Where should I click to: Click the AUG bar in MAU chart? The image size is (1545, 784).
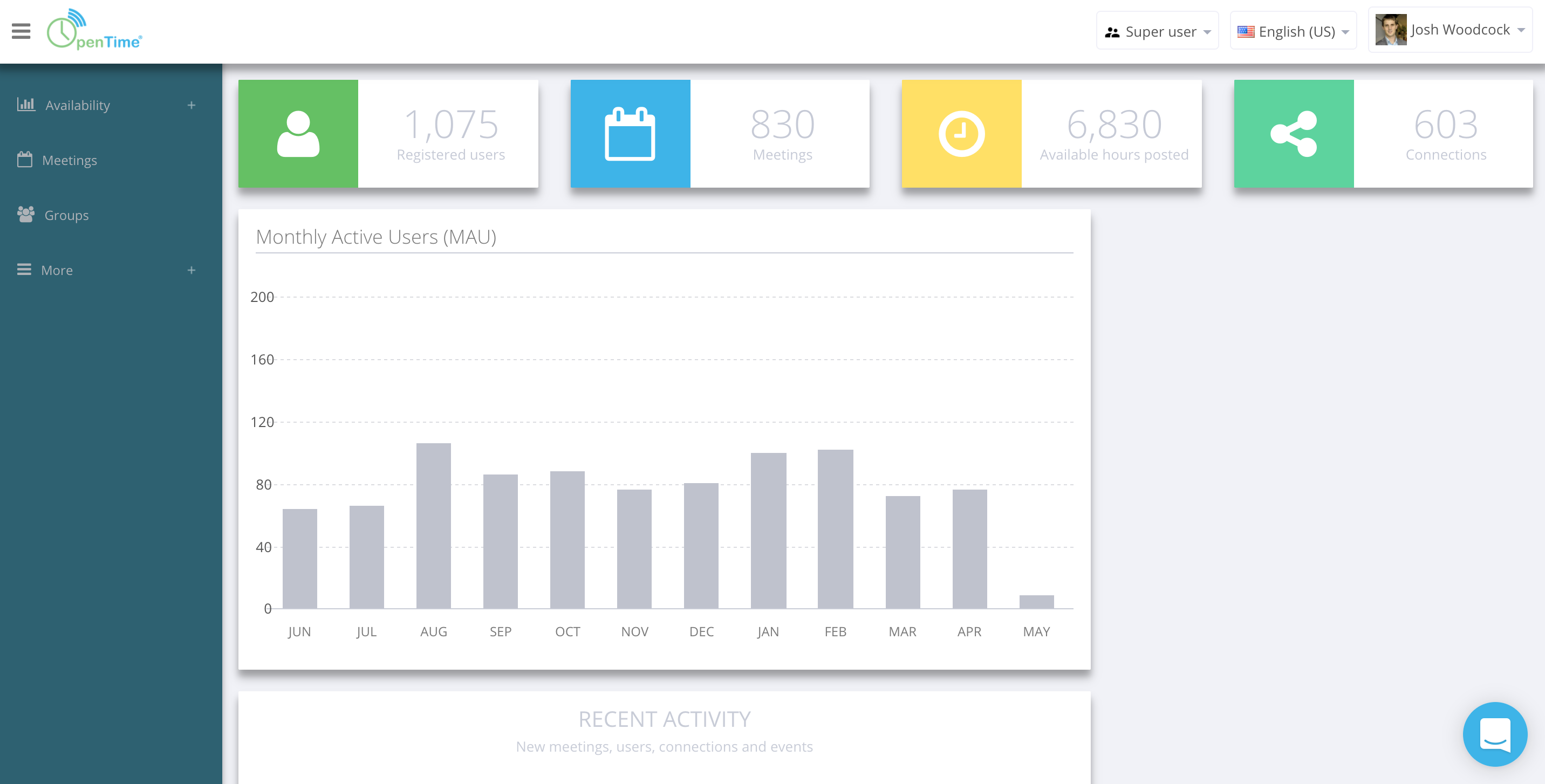click(433, 526)
